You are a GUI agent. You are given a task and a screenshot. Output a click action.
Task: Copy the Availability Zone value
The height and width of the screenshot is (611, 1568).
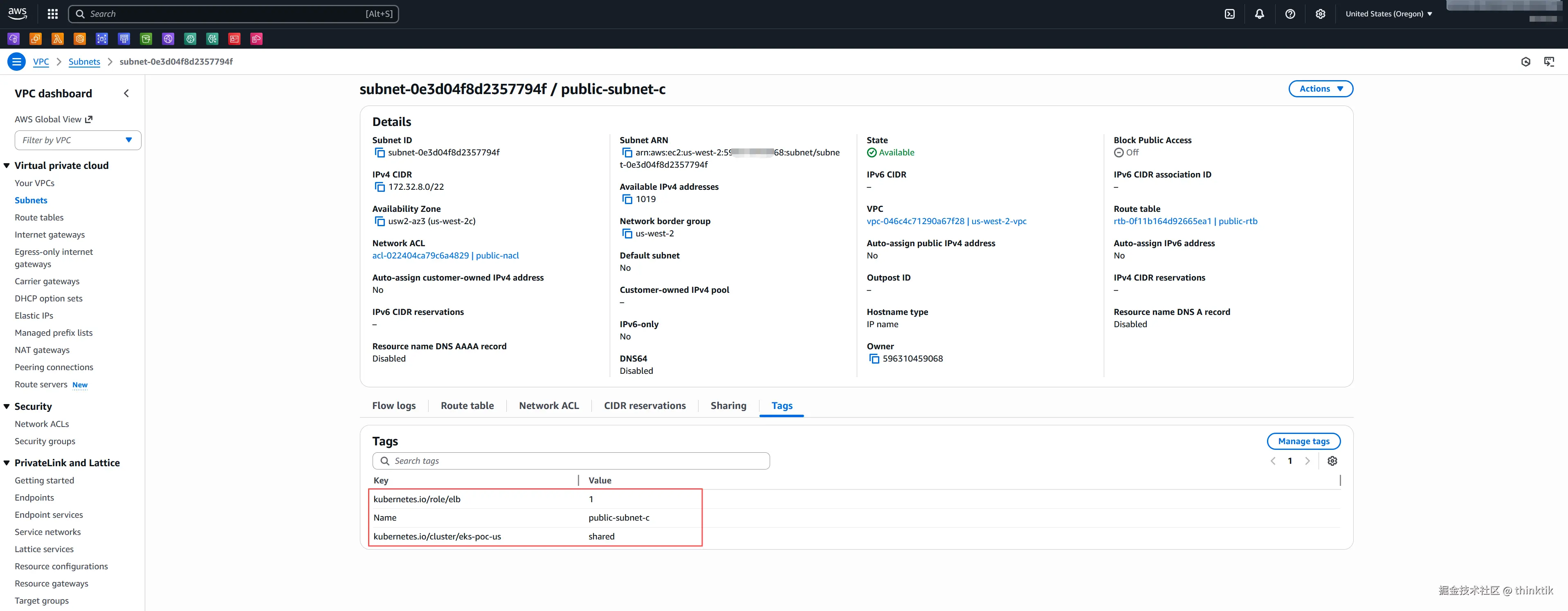click(x=379, y=222)
